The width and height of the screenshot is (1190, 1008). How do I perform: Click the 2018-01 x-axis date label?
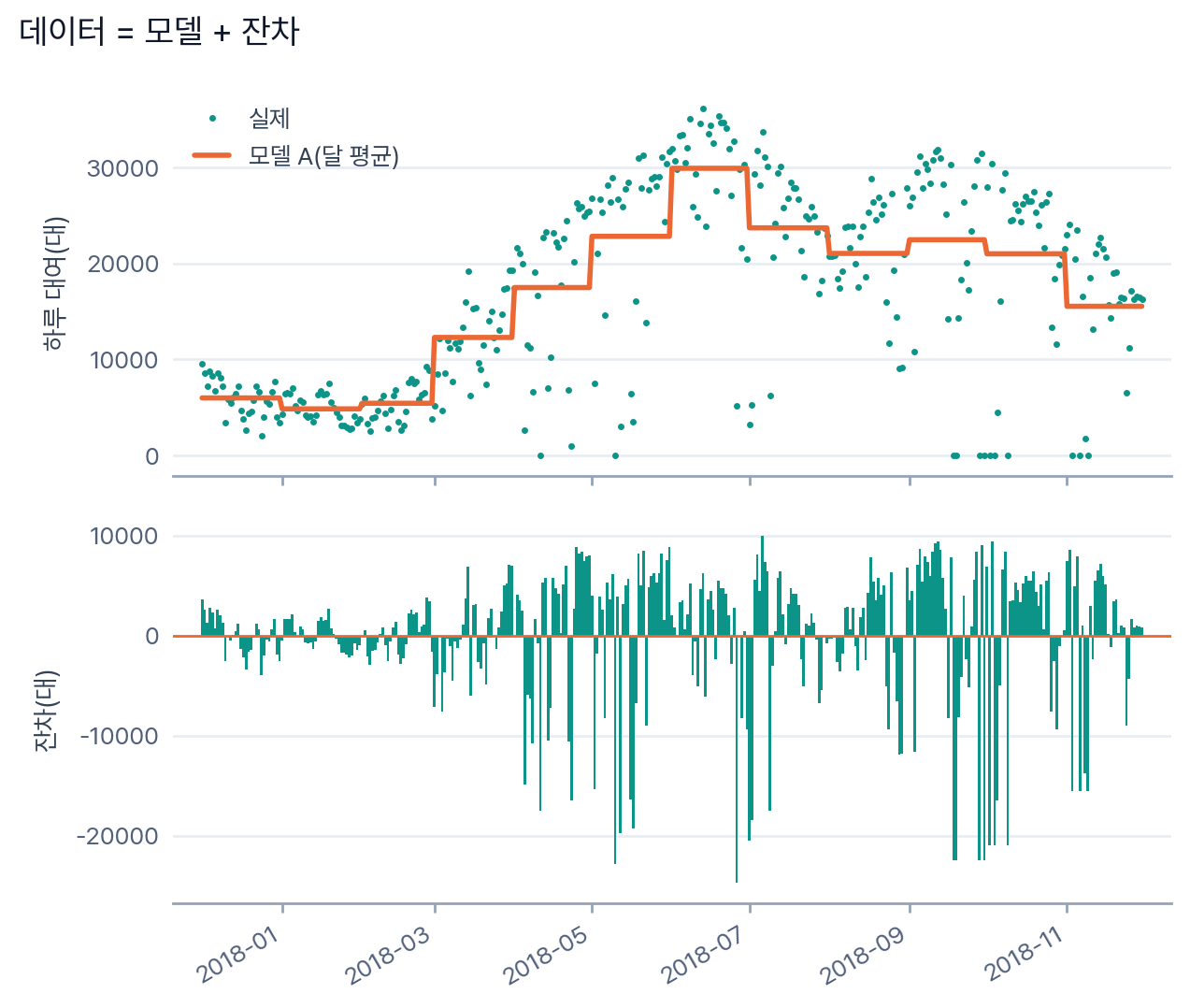click(x=238, y=955)
